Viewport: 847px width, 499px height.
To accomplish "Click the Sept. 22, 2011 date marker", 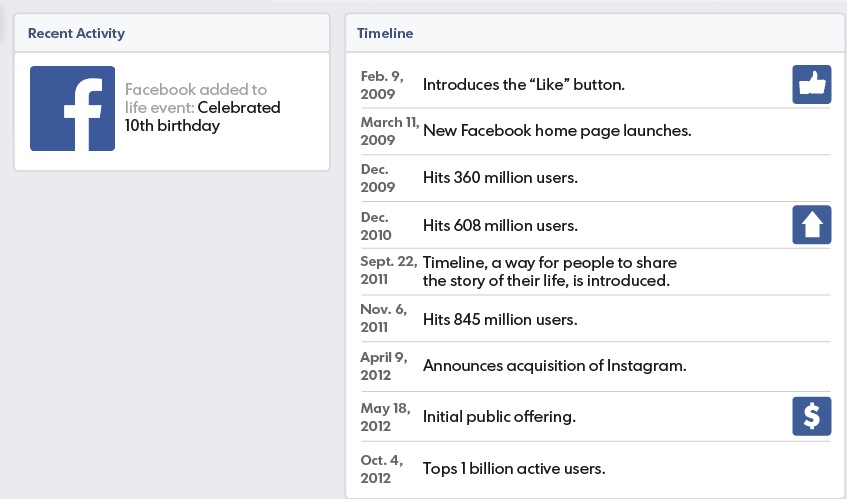I will pos(389,271).
